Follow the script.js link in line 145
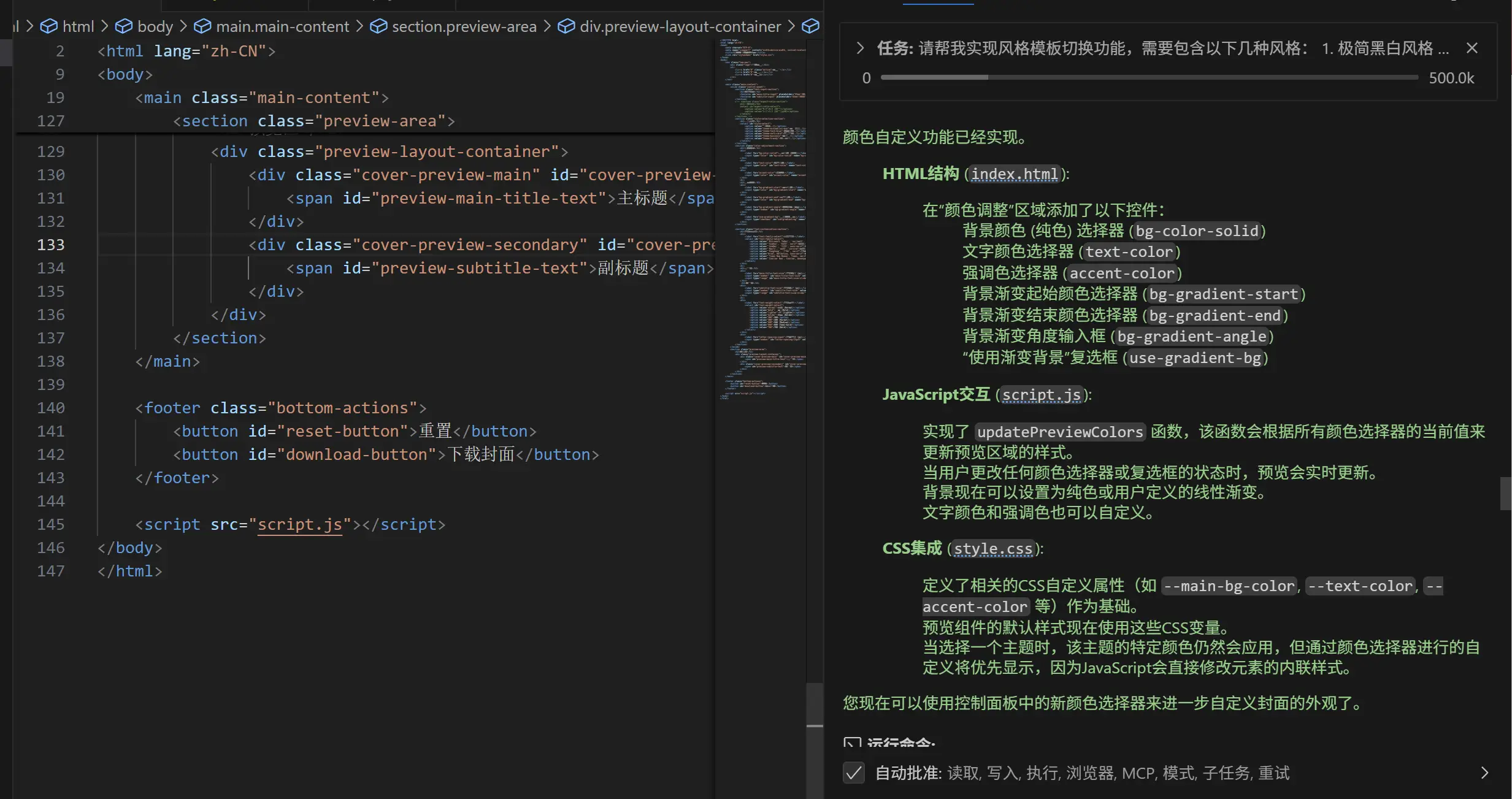This screenshot has height=799, width=1512. (x=299, y=524)
